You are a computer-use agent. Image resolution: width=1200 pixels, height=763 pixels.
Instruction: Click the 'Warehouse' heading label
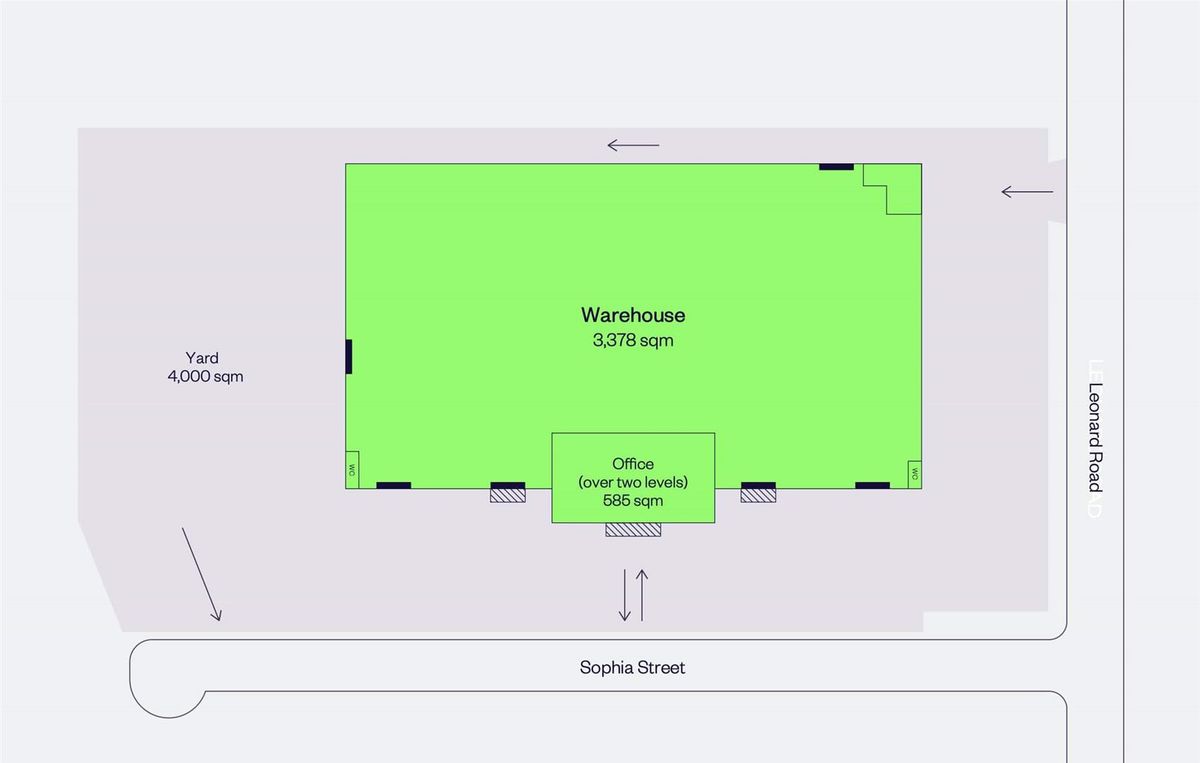point(633,315)
